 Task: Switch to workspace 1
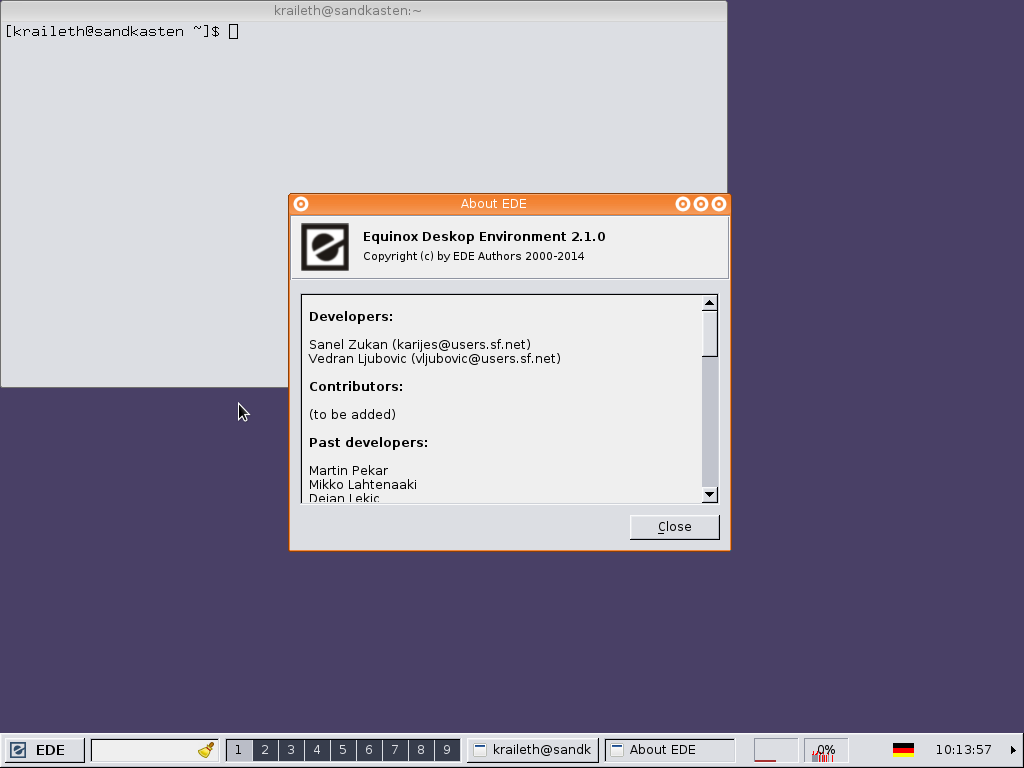[239, 750]
